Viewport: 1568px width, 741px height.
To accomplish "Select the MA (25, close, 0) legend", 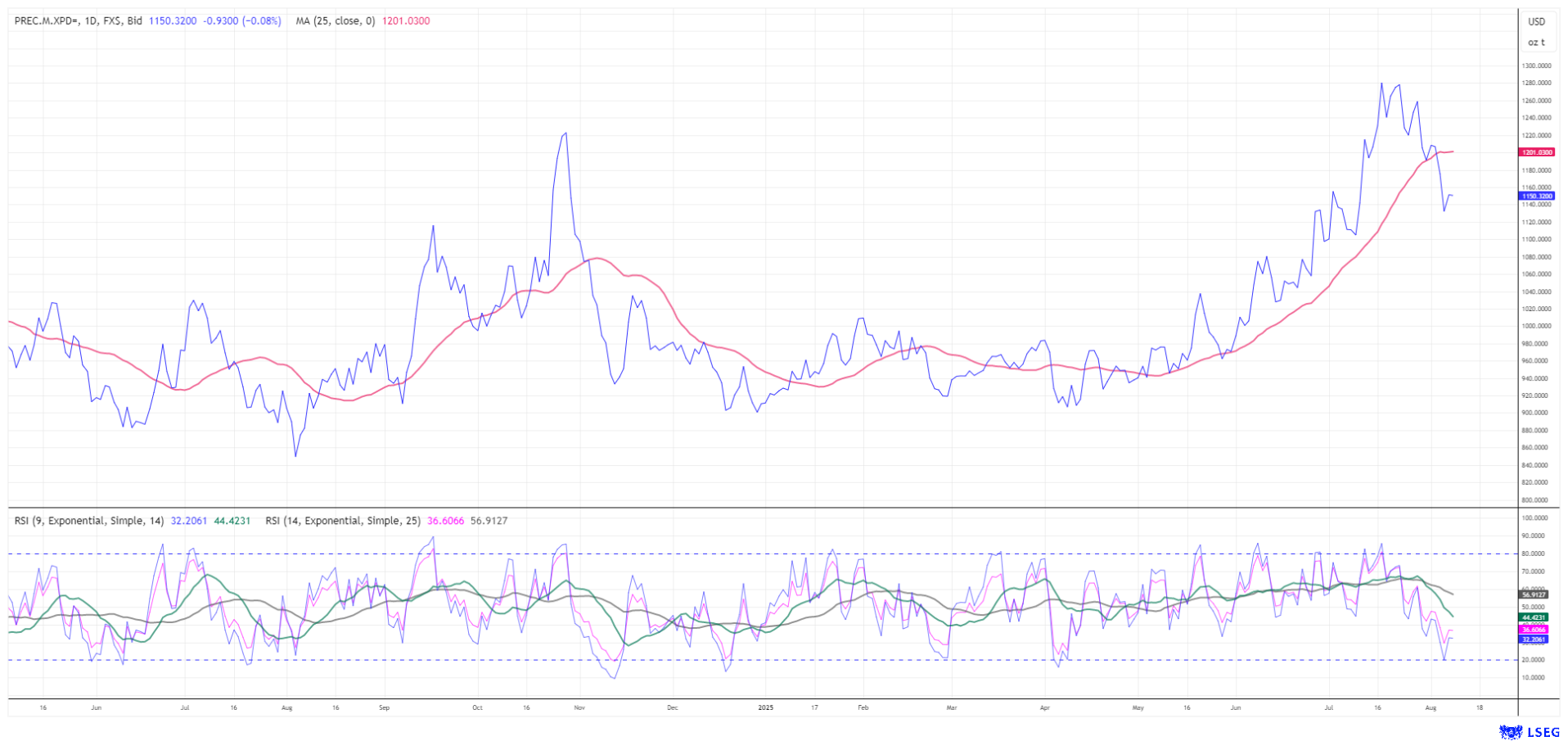I will tap(335, 21).
